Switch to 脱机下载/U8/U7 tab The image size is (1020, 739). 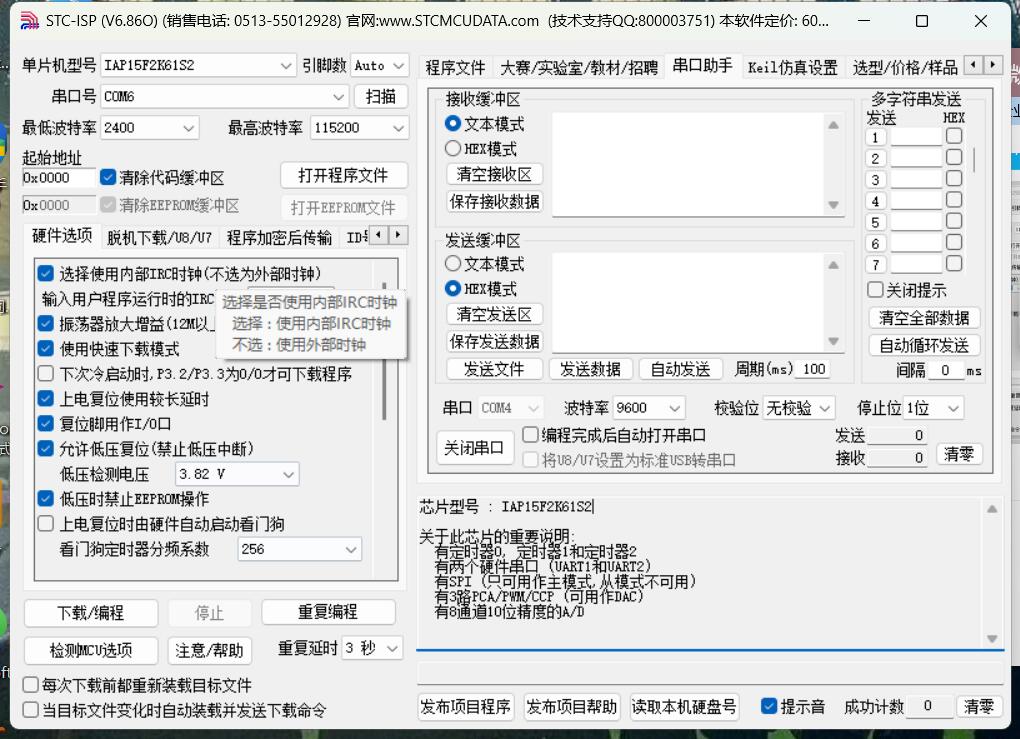click(x=159, y=237)
